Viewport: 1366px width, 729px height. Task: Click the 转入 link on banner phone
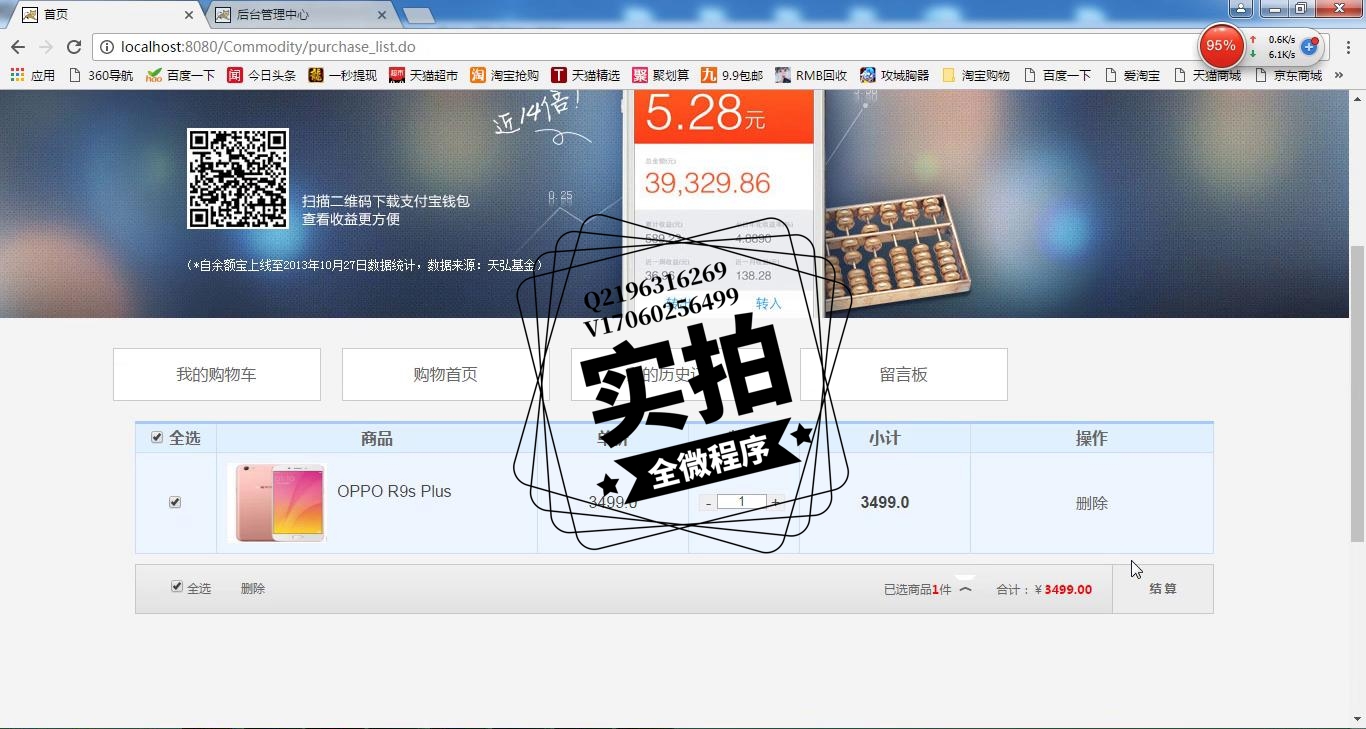tap(768, 303)
